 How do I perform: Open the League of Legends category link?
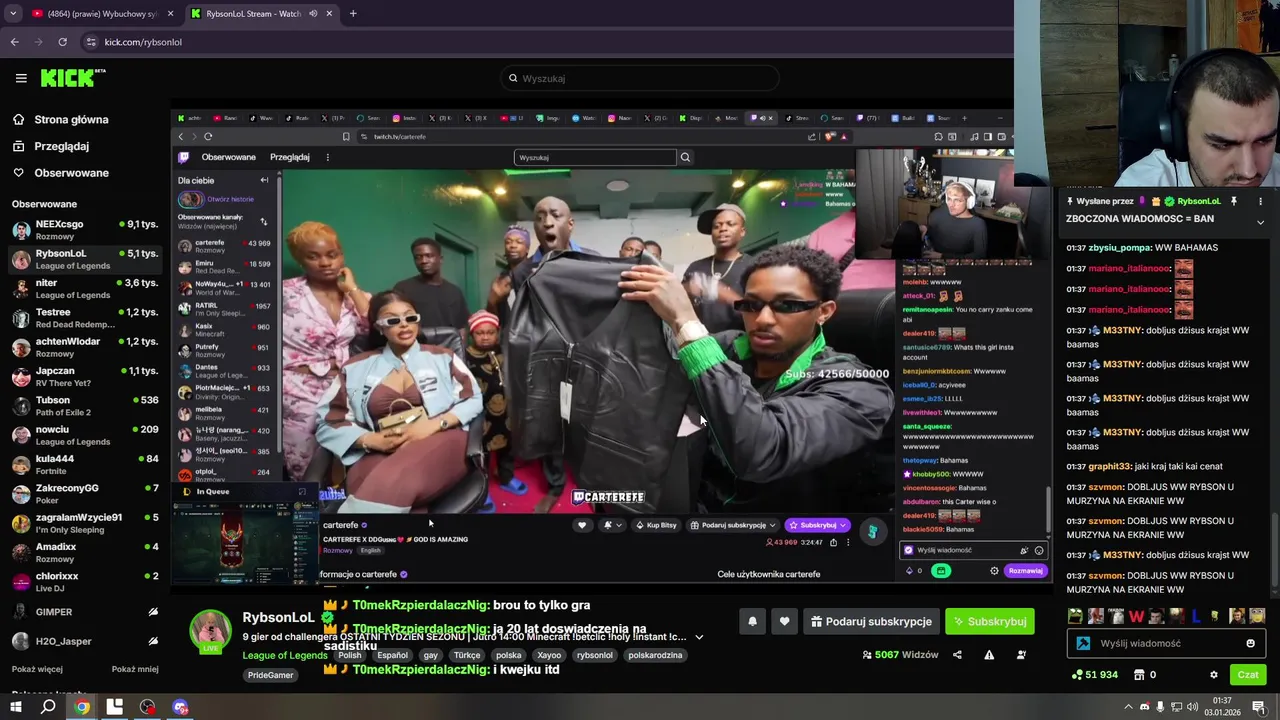coord(284,656)
